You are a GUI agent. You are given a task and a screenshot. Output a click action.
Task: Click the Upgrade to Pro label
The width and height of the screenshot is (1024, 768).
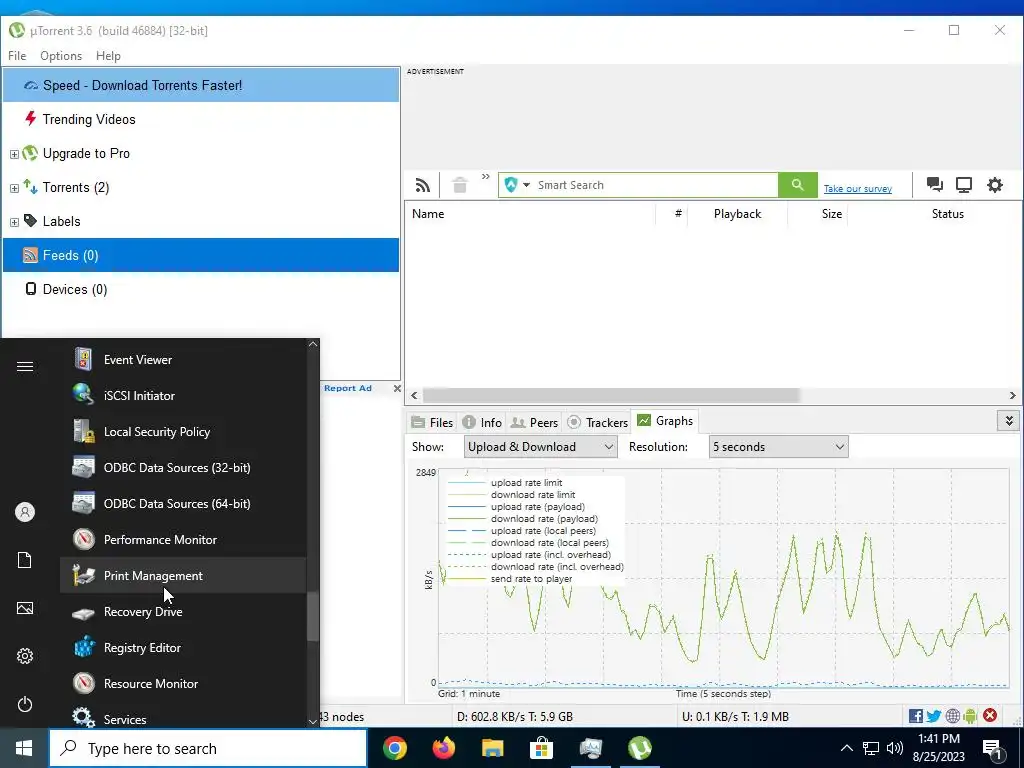[x=86, y=153]
